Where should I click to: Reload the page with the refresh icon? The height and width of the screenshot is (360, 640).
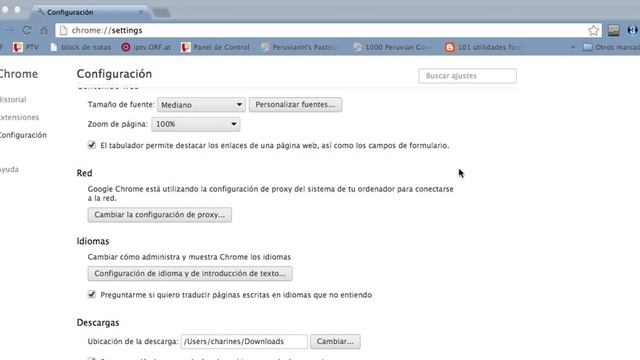click(x=27, y=30)
